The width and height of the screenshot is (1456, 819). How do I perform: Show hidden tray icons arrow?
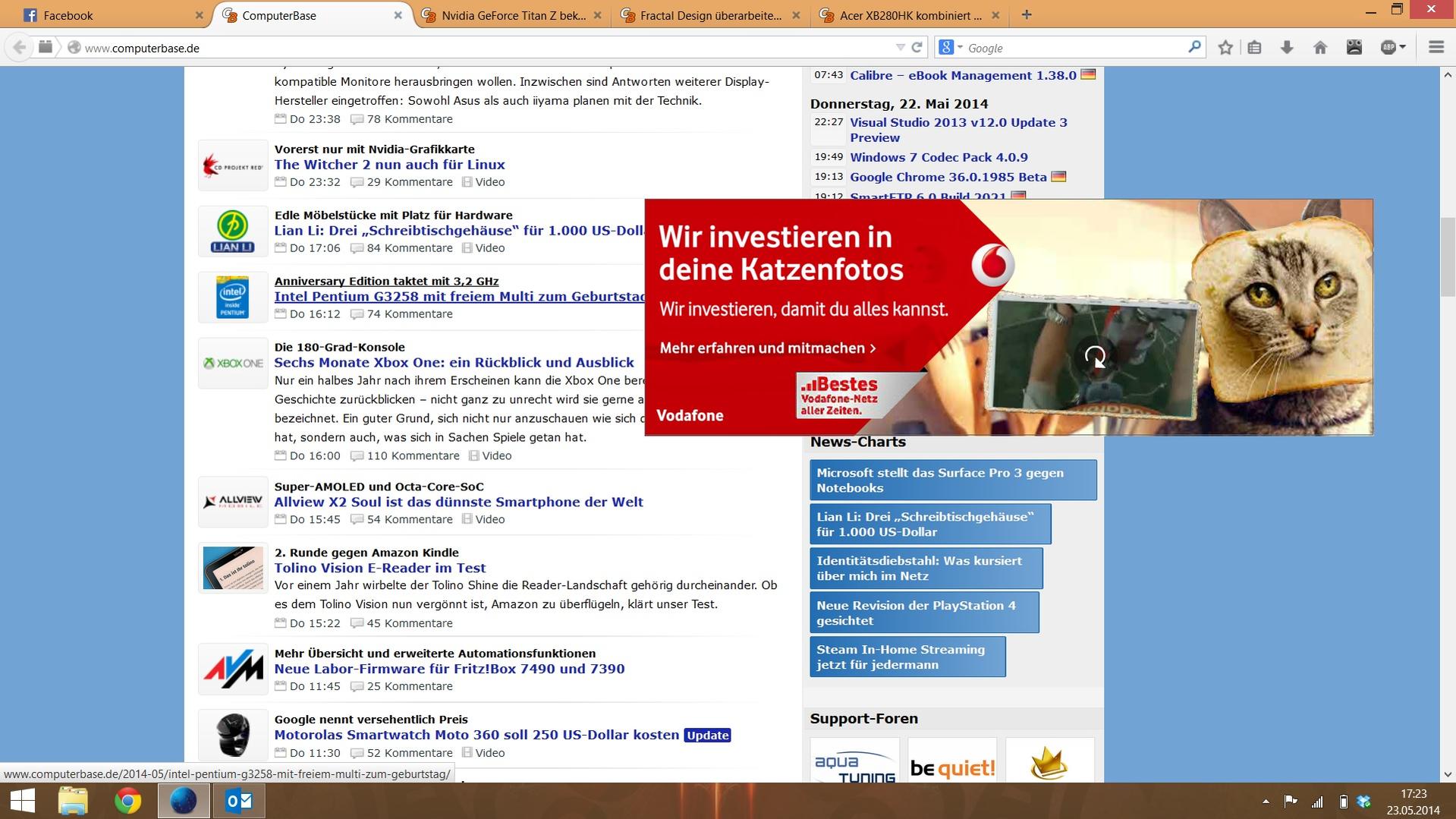pos(1266,801)
